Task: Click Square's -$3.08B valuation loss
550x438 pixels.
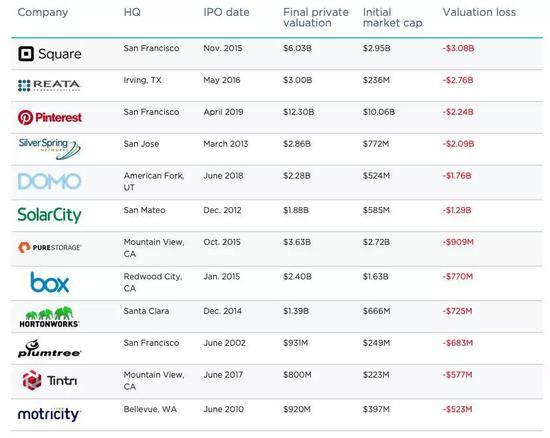Action: coord(458,48)
